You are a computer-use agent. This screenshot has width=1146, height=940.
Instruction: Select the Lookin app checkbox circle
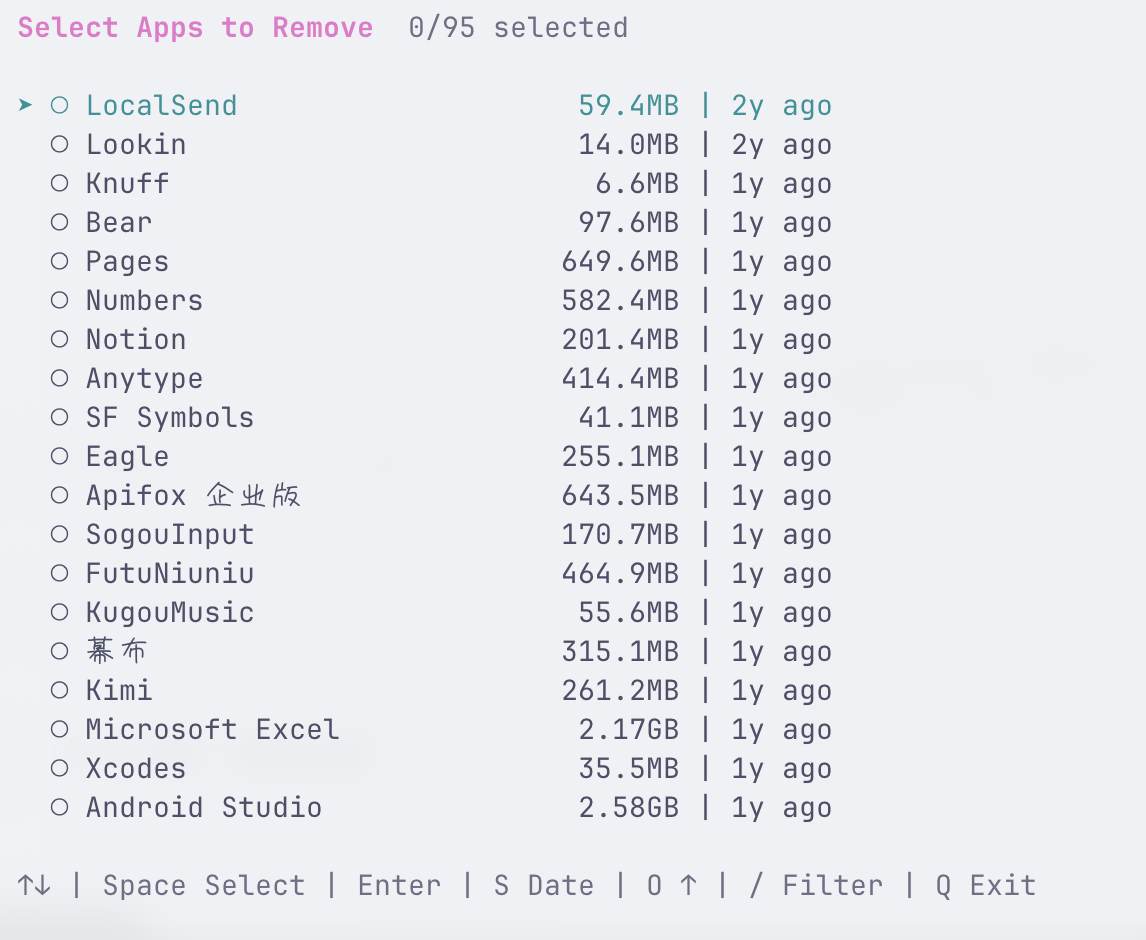tap(59, 144)
